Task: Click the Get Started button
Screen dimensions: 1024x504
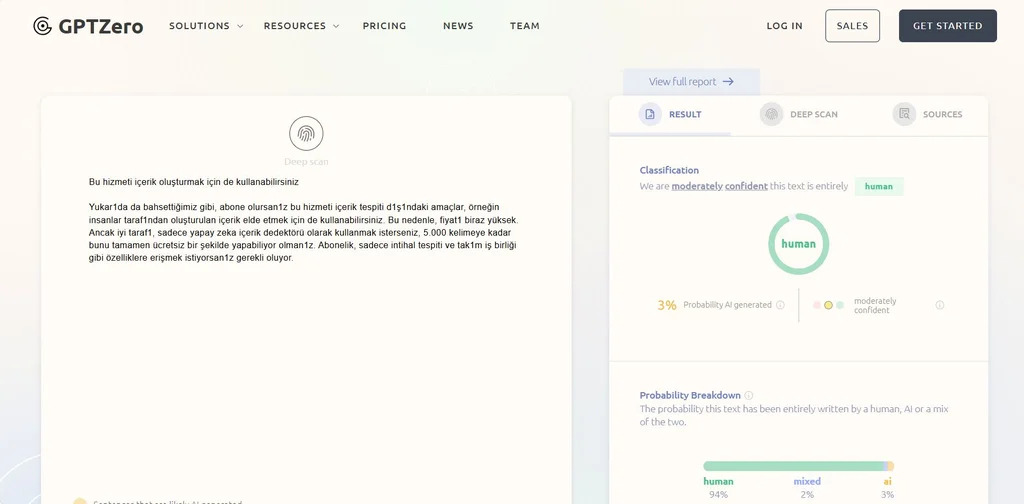Action: pyautogui.click(x=948, y=26)
